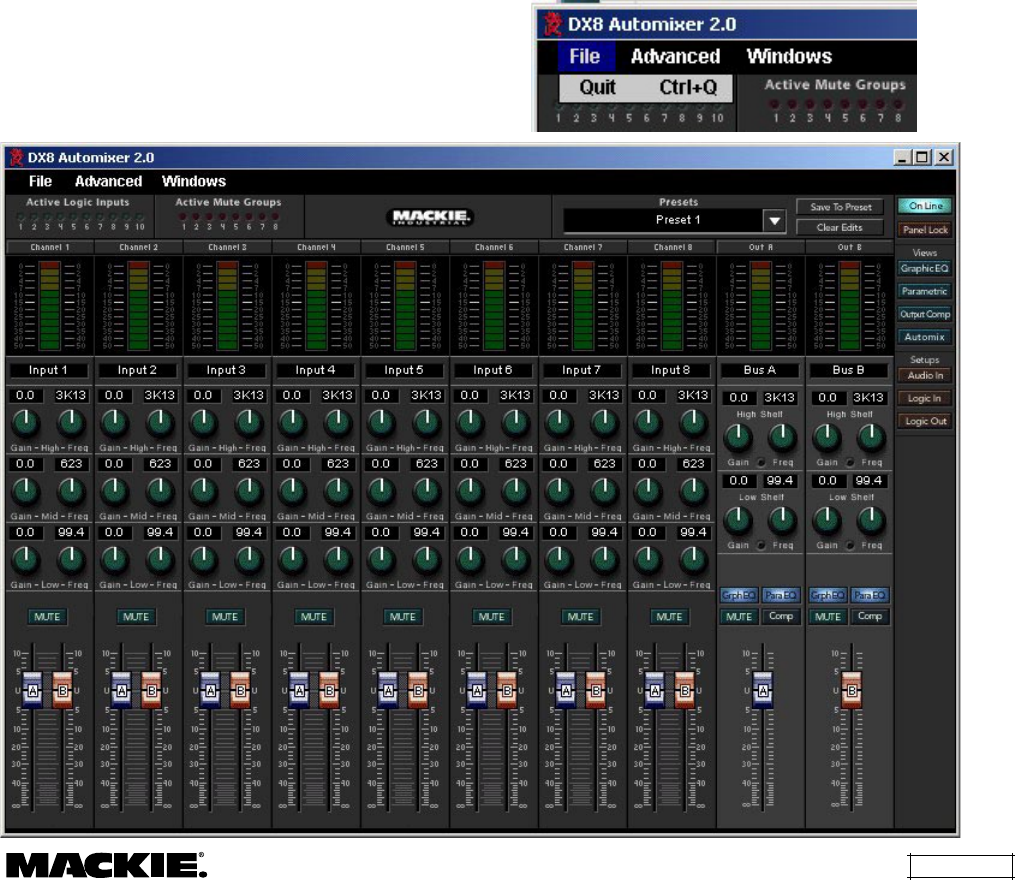Screen dimensions: 1015x880
Task: Mute Input 1 channel
Action: [47, 616]
